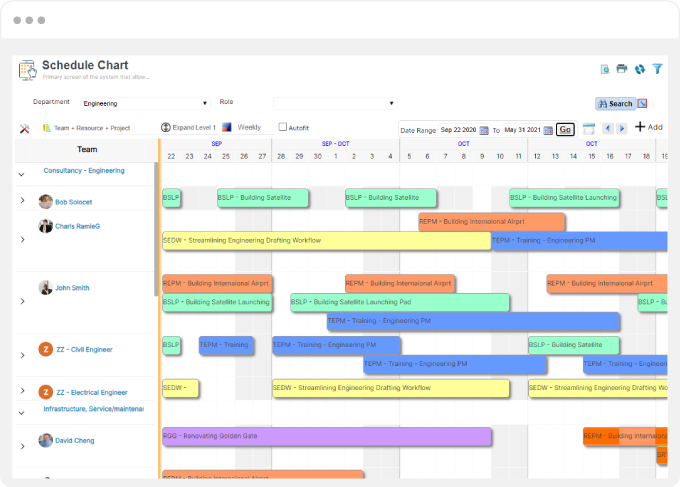Screen dimensions: 680x487
Task: Select John Smith's blue TEPM Training bar
Action: click(x=474, y=321)
